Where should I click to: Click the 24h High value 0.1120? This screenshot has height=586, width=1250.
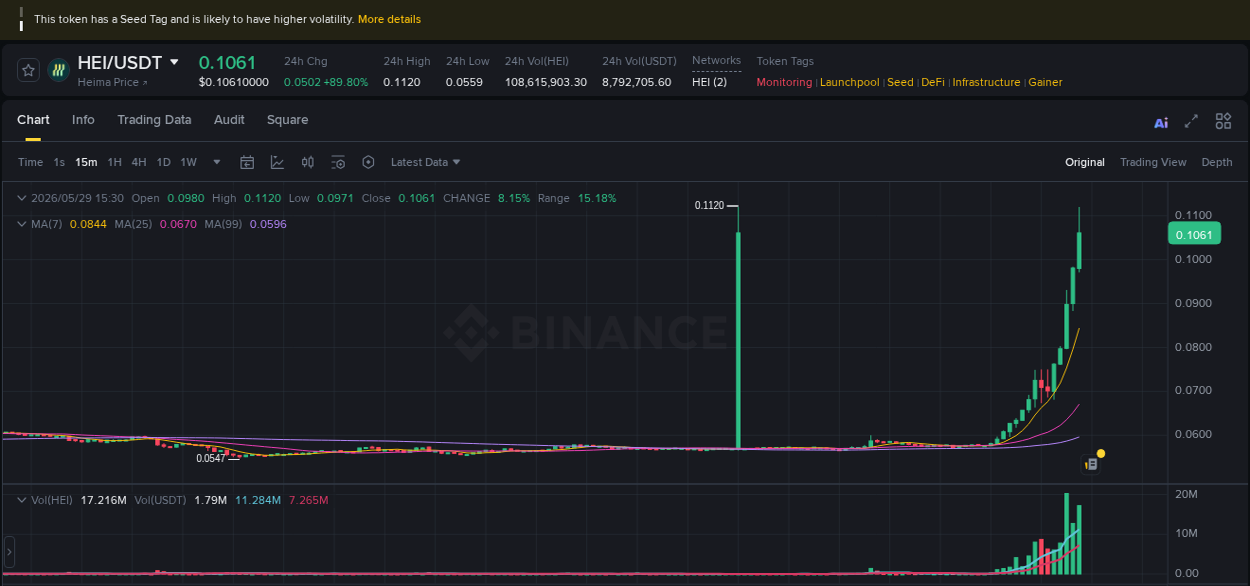tap(401, 82)
